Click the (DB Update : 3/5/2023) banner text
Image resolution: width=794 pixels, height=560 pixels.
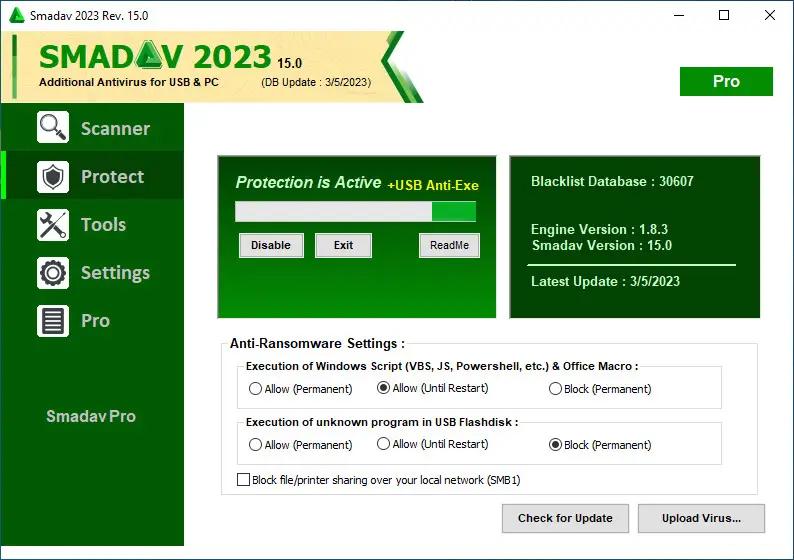pyautogui.click(x=316, y=82)
